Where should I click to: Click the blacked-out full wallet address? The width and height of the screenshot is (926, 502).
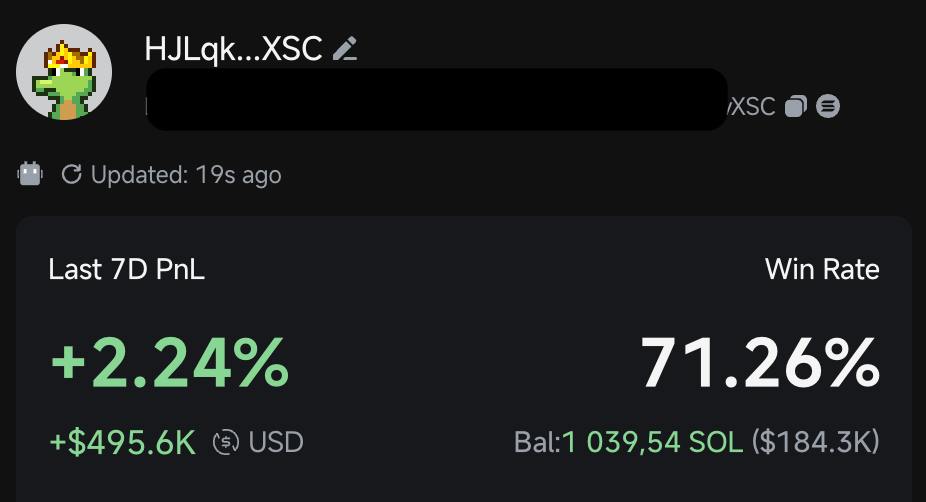pos(437,99)
